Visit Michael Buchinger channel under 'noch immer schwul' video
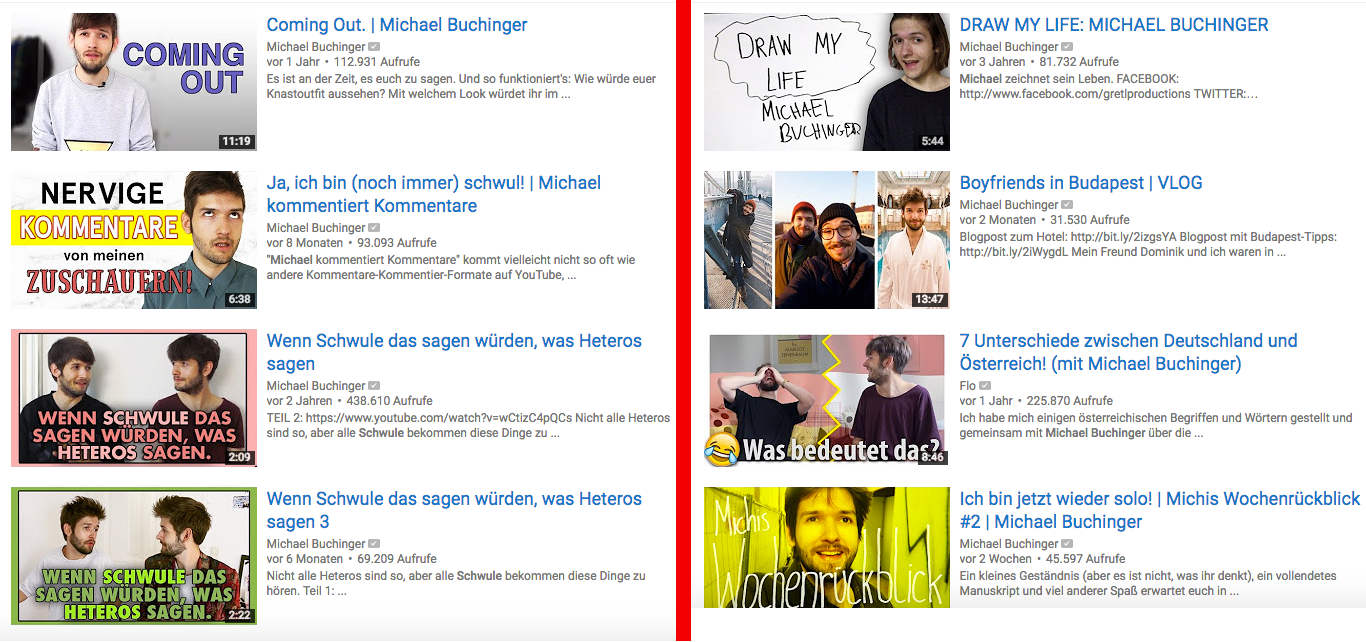This screenshot has height=642, width=1366. click(x=315, y=228)
